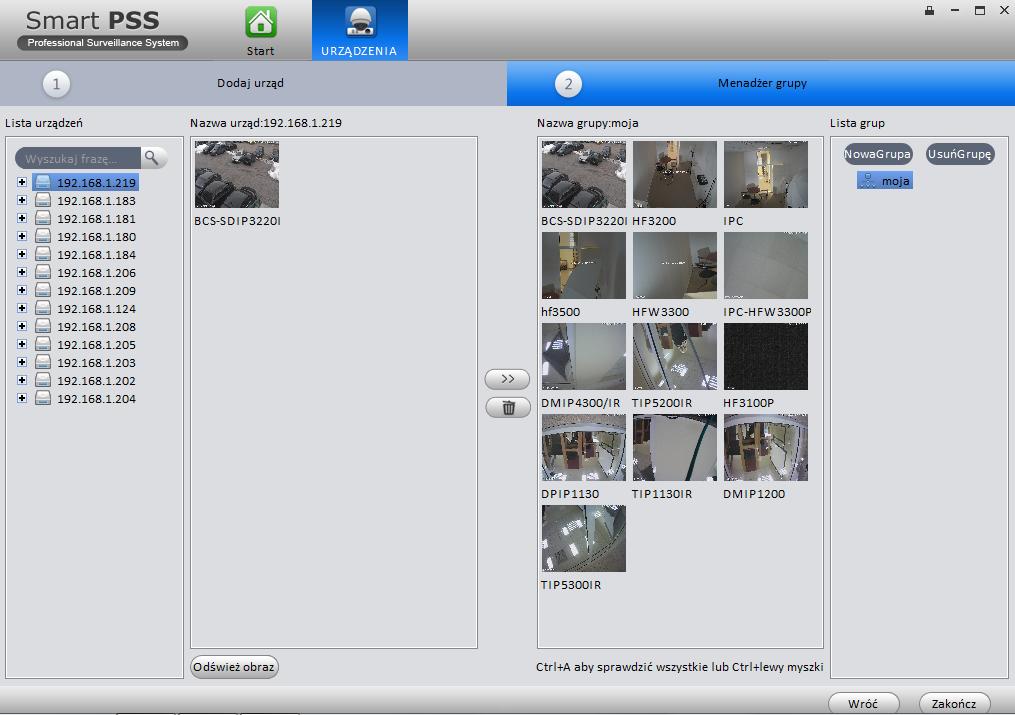The image size is (1015, 715).
Task: Select the DPIP1130 camera thumbnail
Action: (584, 448)
